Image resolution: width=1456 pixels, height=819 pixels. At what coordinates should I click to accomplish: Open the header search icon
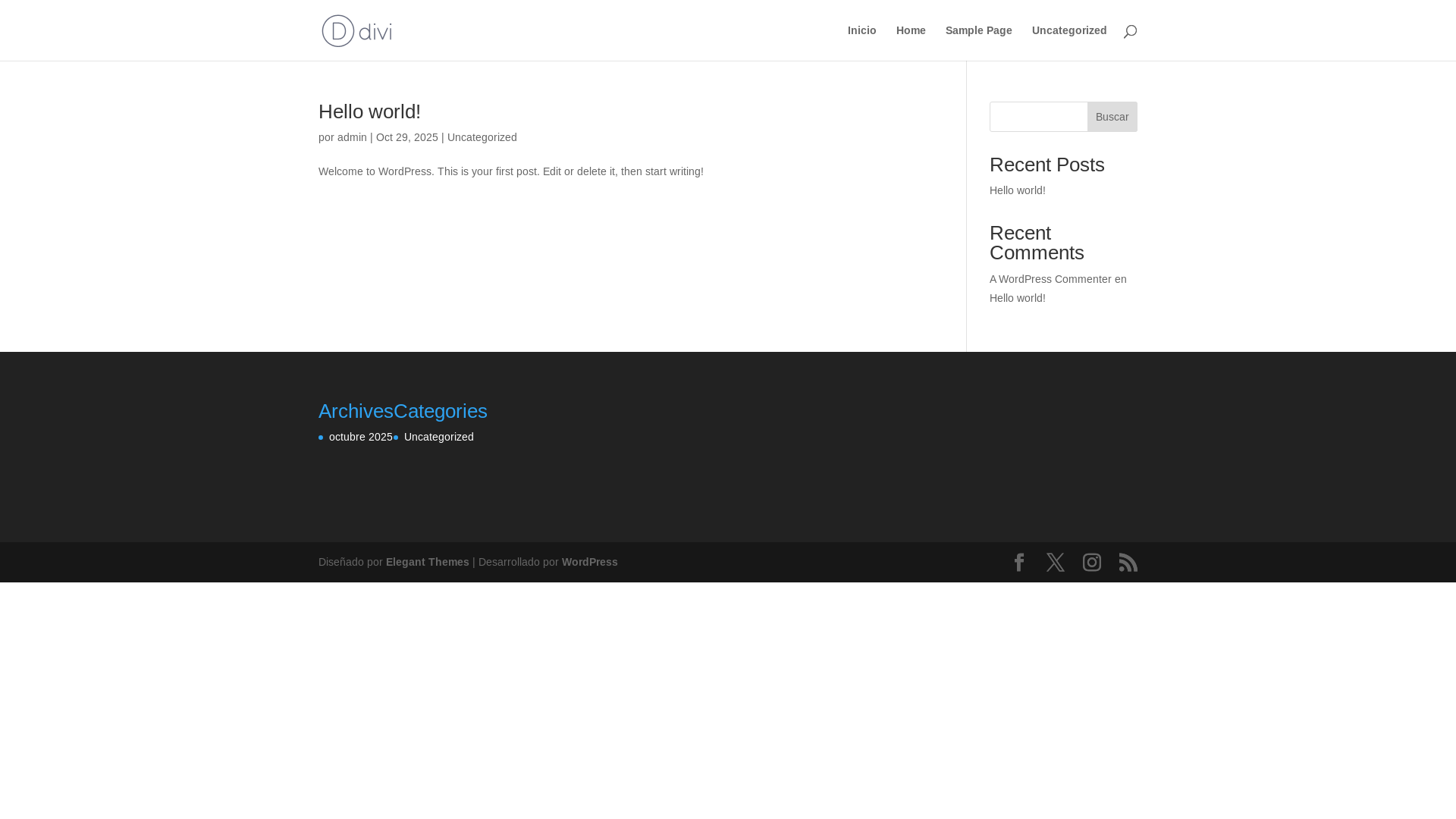point(1130,31)
